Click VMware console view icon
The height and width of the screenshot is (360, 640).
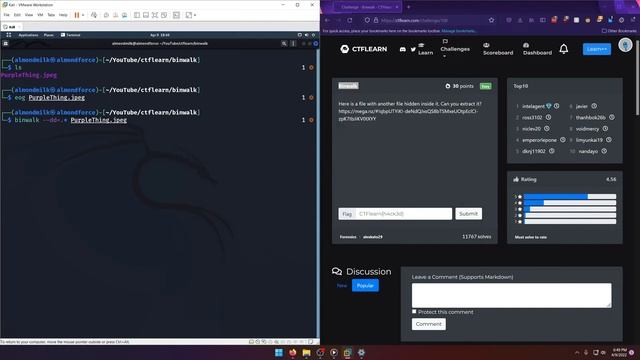pyautogui.click(x=176, y=15)
